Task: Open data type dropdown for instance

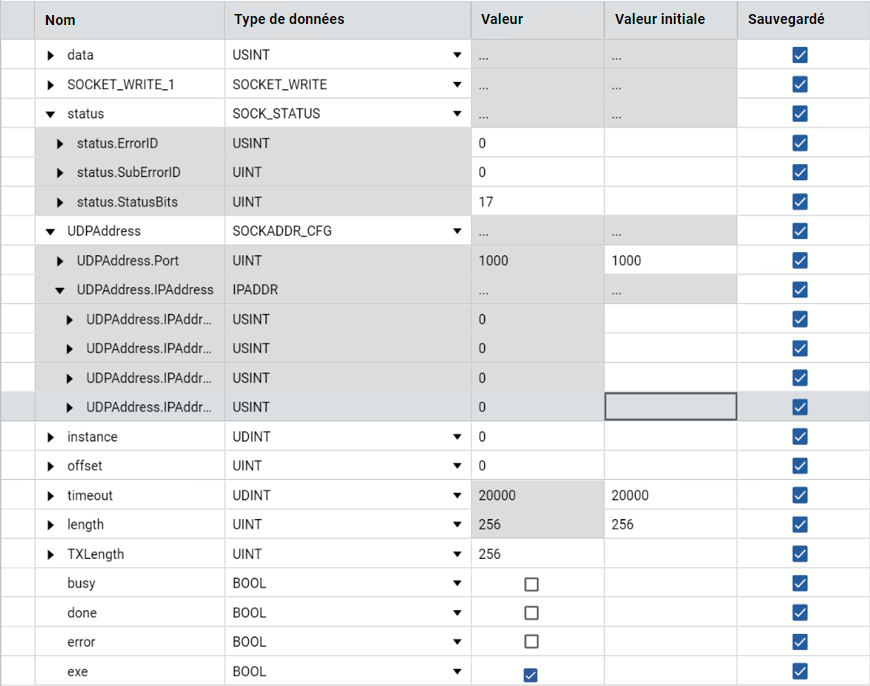Action: [x=457, y=437]
